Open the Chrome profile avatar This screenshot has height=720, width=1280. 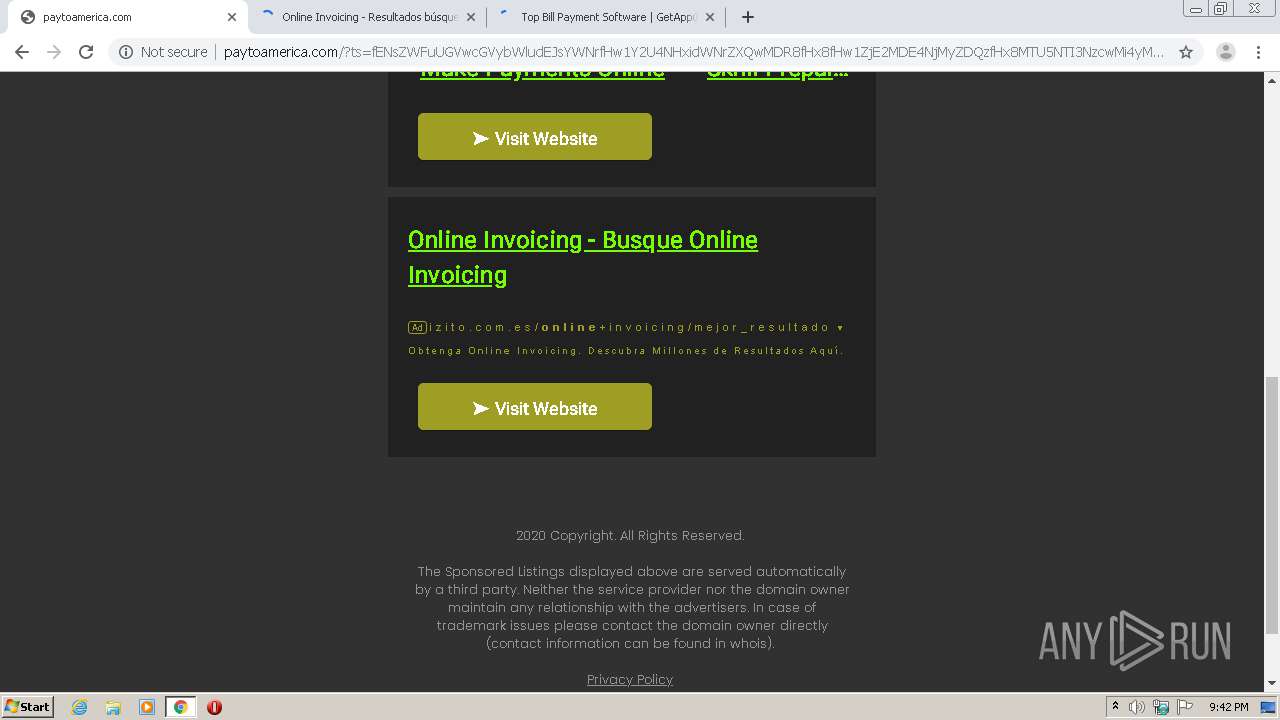pyautogui.click(x=1225, y=52)
